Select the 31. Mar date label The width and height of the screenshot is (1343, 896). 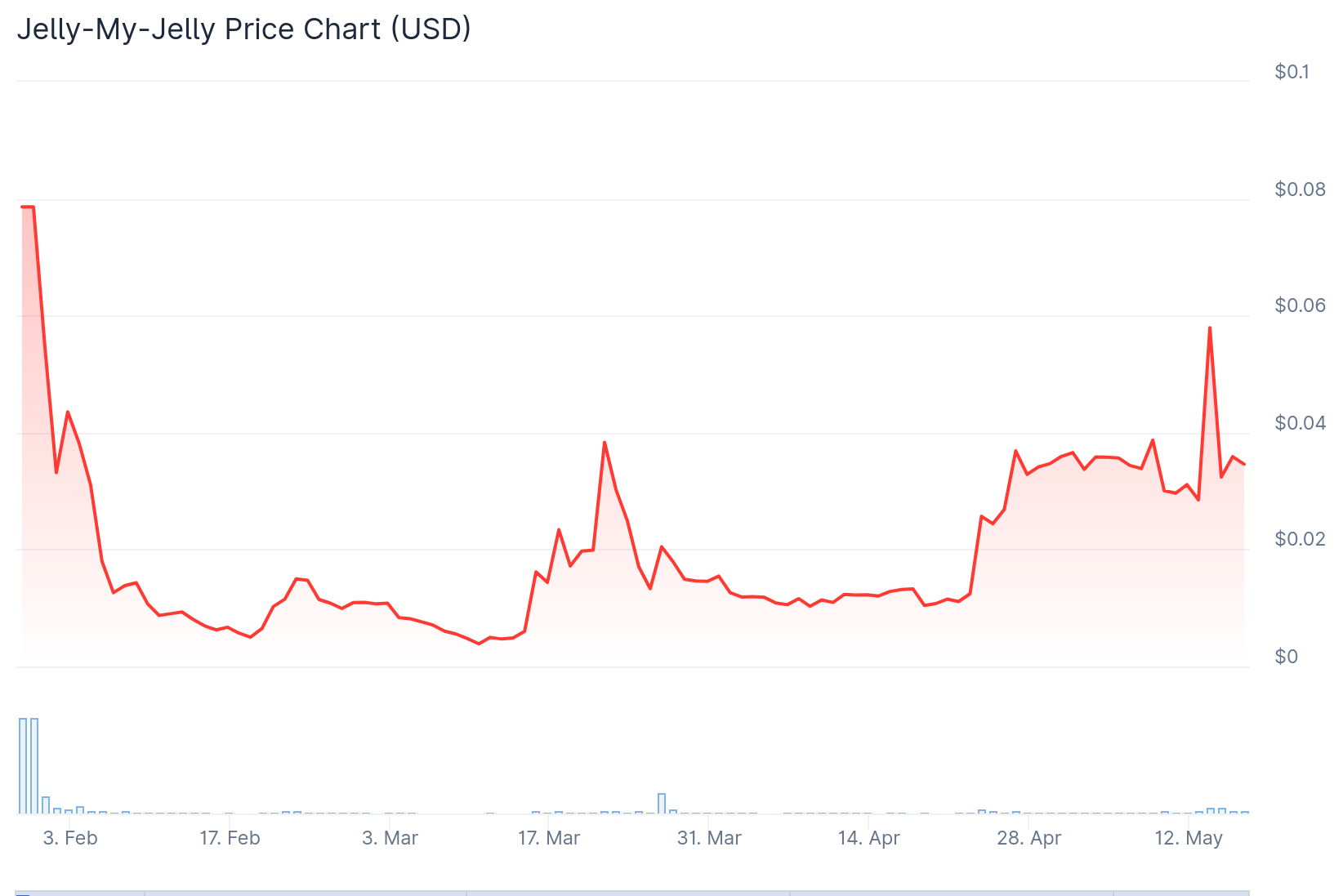click(x=709, y=838)
